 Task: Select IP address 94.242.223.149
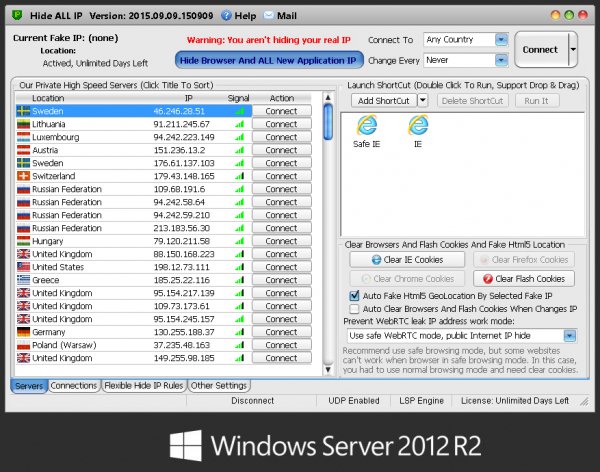184,137
